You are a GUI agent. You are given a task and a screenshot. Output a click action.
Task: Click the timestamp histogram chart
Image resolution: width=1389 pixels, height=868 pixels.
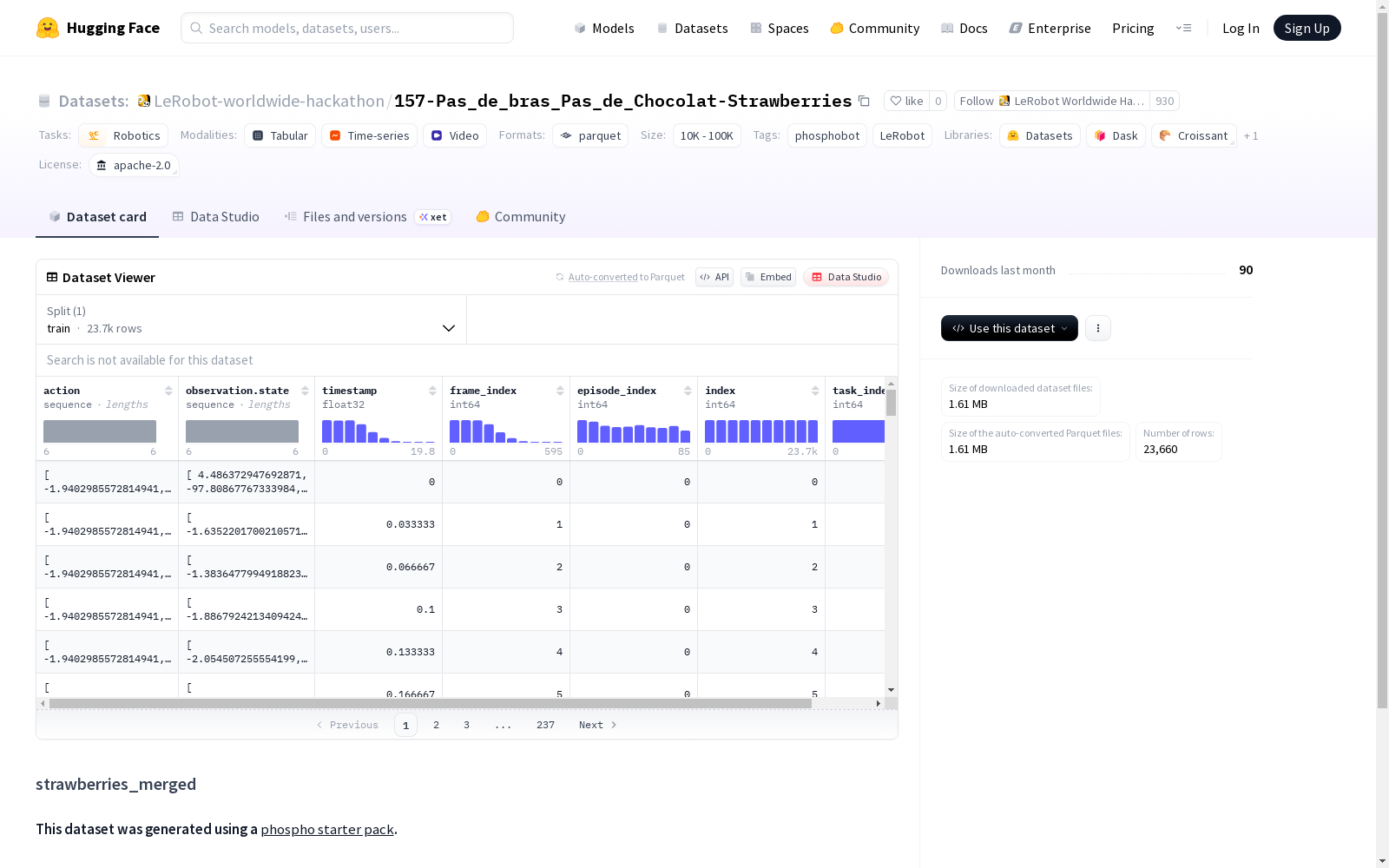378,431
